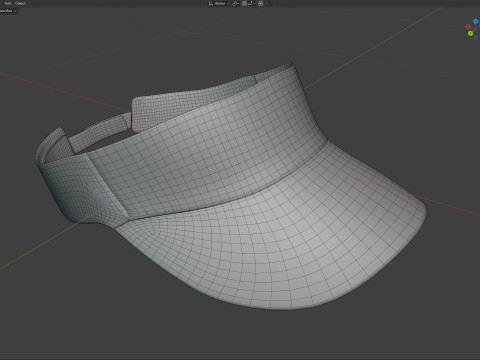
Task: Click the dark blue negative Z gizmo handle
Action: [x=476, y=38]
